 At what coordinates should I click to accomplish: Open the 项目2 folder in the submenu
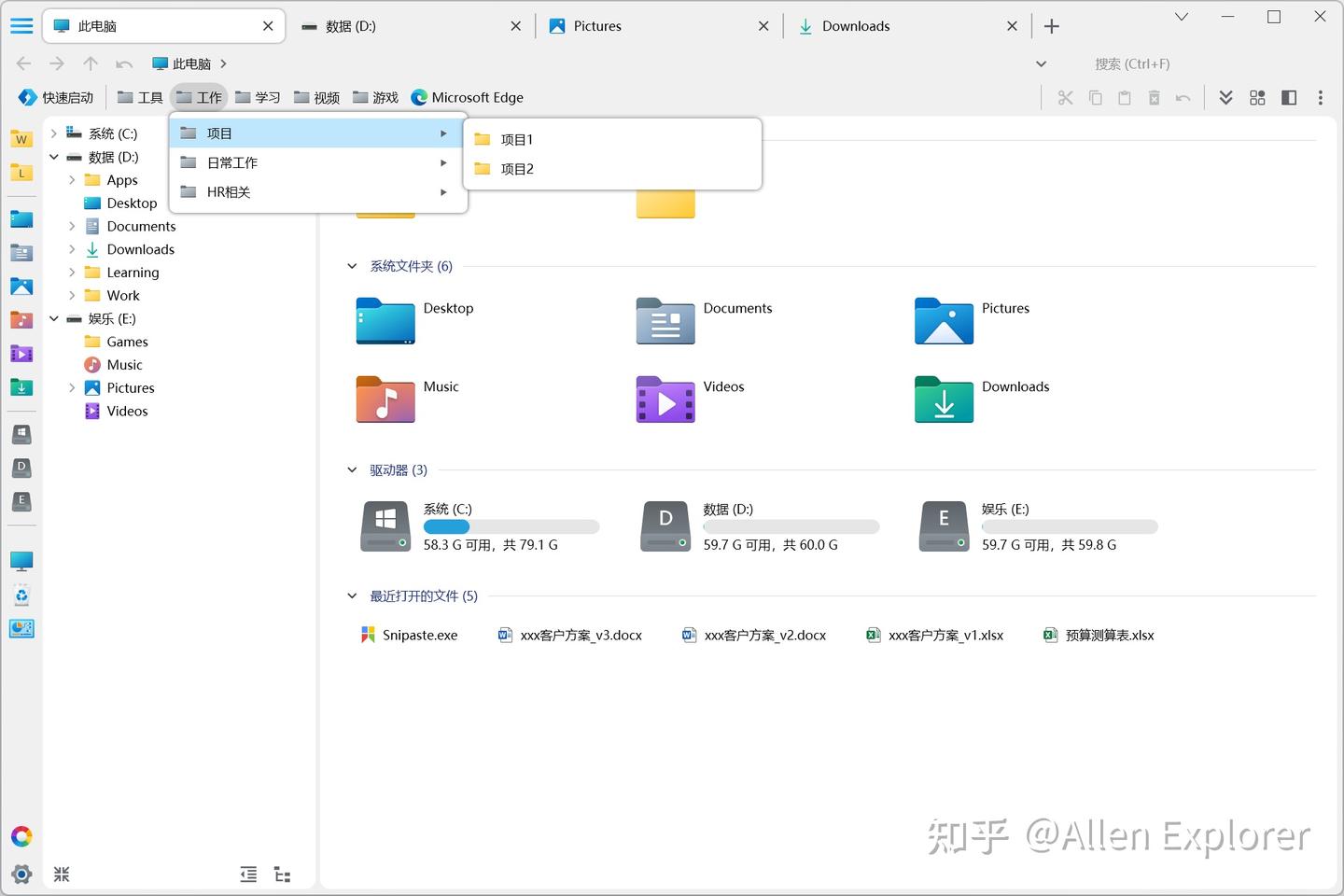point(516,169)
